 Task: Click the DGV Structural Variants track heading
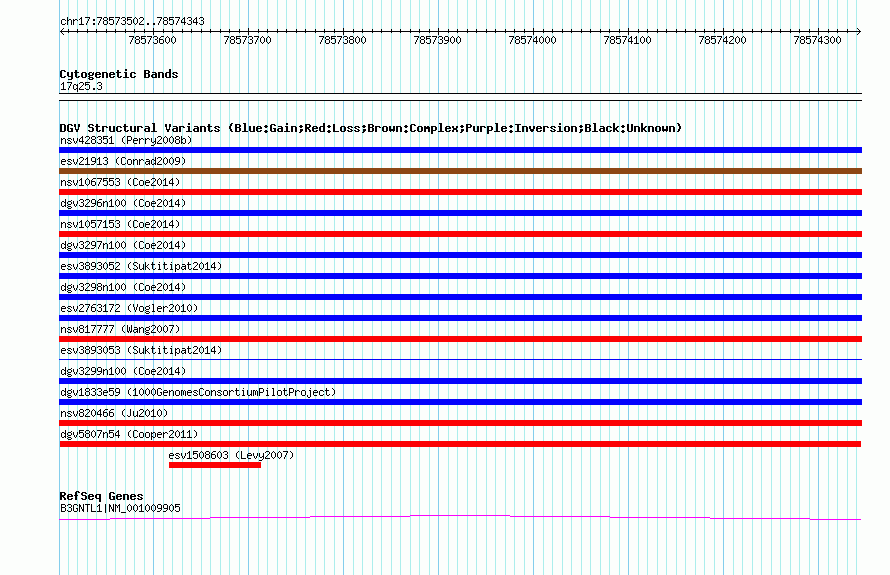click(x=370, y=128)
